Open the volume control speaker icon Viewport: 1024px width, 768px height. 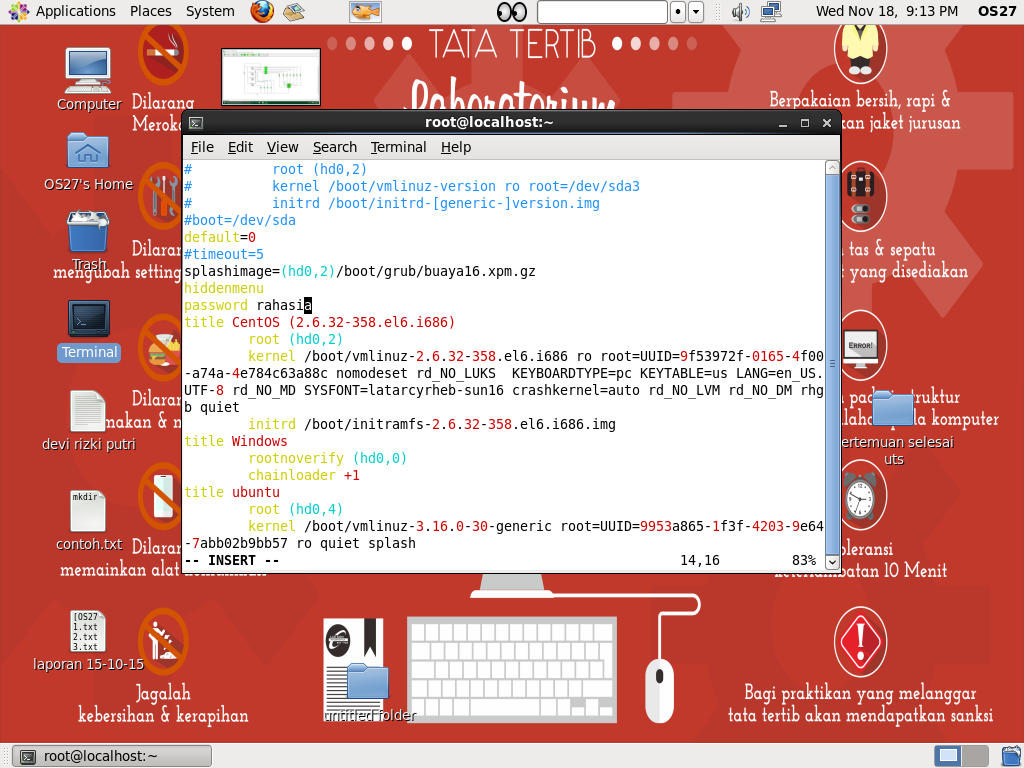(741, 12)
